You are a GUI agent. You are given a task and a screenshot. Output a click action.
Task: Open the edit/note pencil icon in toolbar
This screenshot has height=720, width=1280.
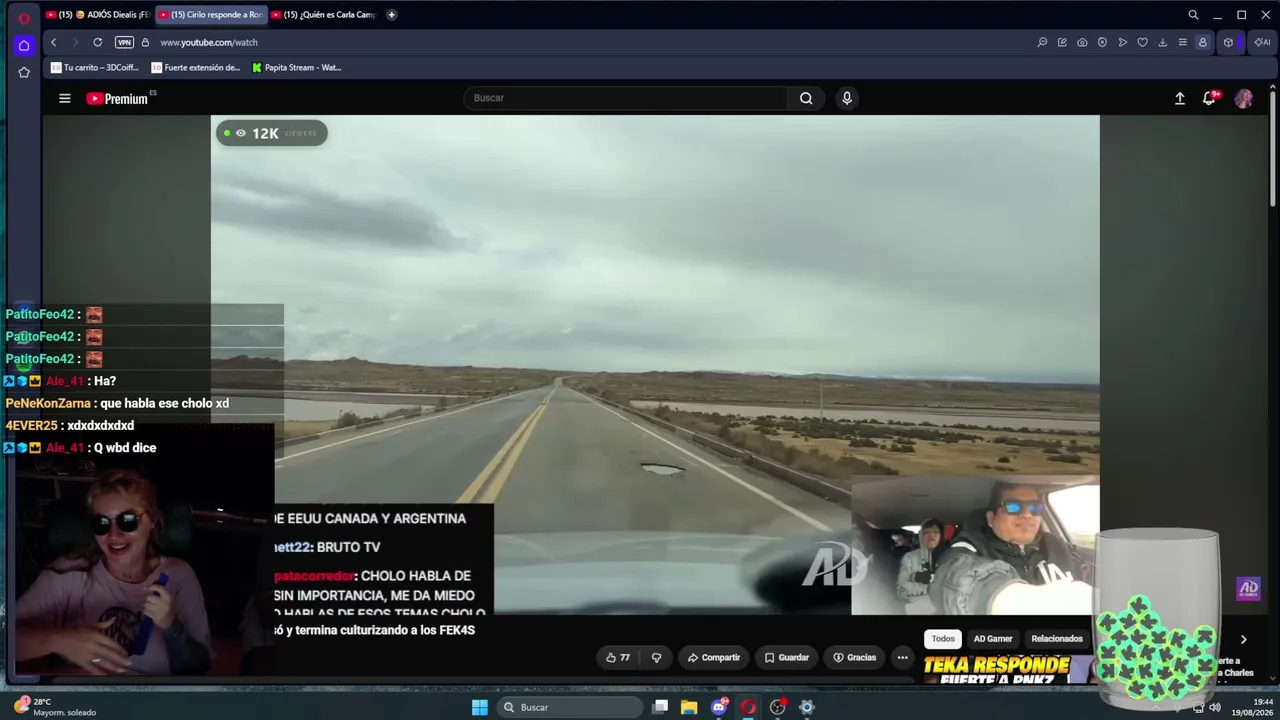1062,42
